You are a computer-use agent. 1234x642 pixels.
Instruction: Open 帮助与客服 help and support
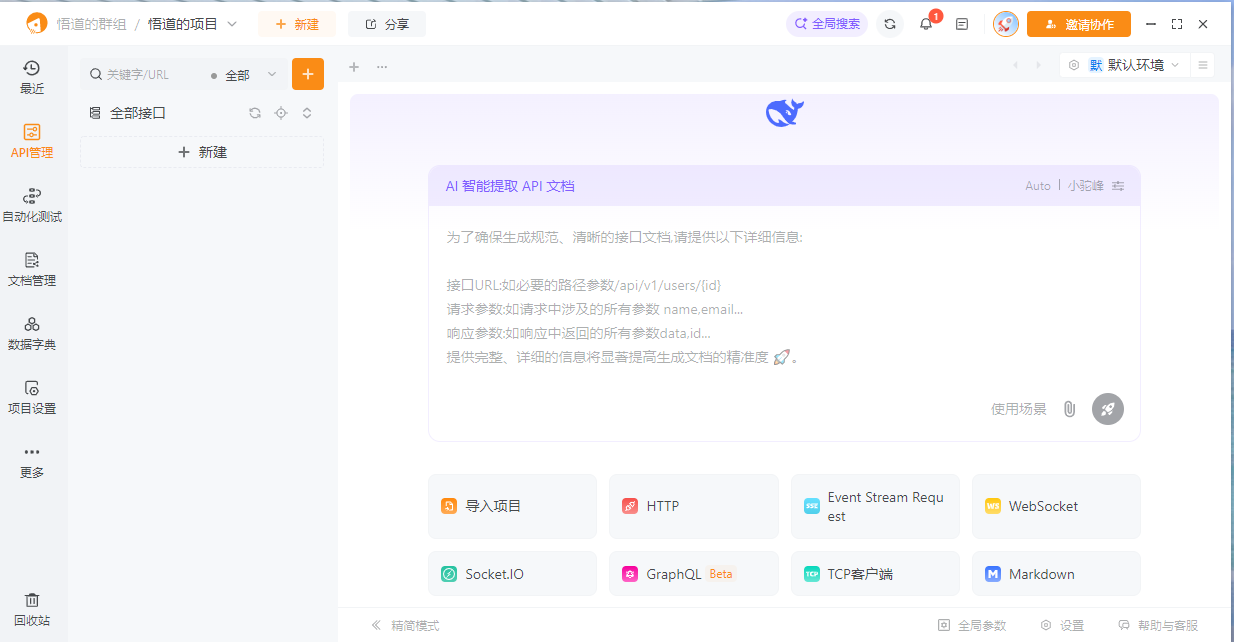[x=1158, y=625]
